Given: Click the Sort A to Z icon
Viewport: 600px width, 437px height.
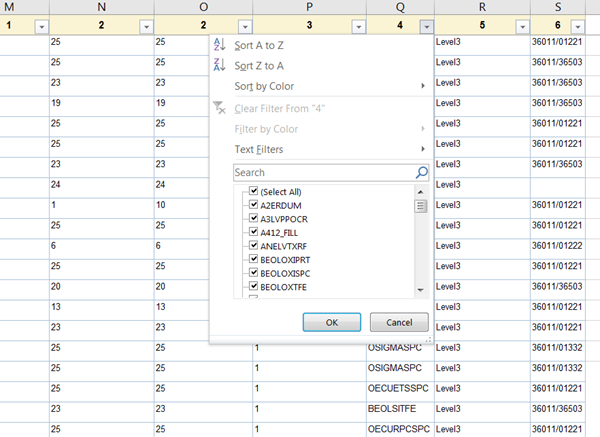Looking at the screenshot, I should click(x=219, y=45).
